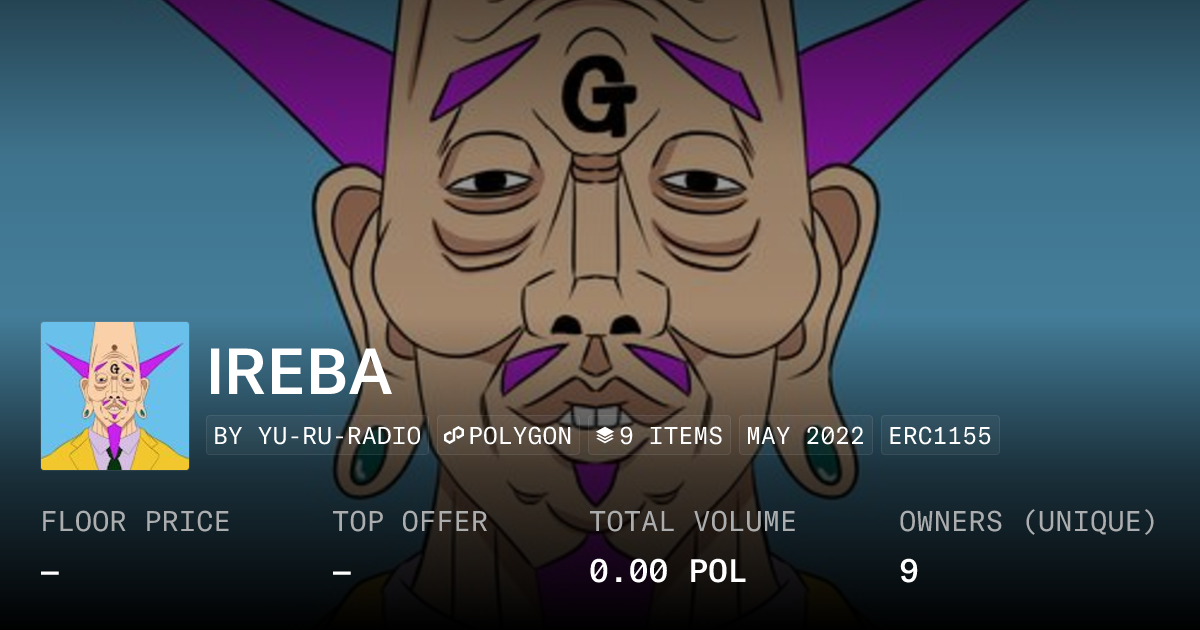Screen dimensions: 1200x630
Task: Select the dash value under TOP OFFER
Action: tap(341, 573)
